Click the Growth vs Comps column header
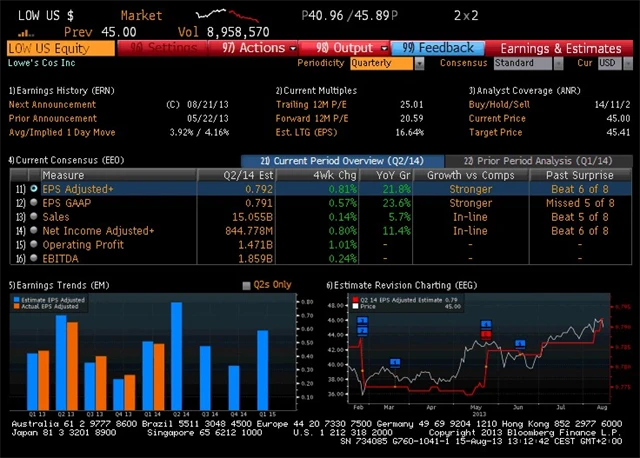 pos(471,175)
